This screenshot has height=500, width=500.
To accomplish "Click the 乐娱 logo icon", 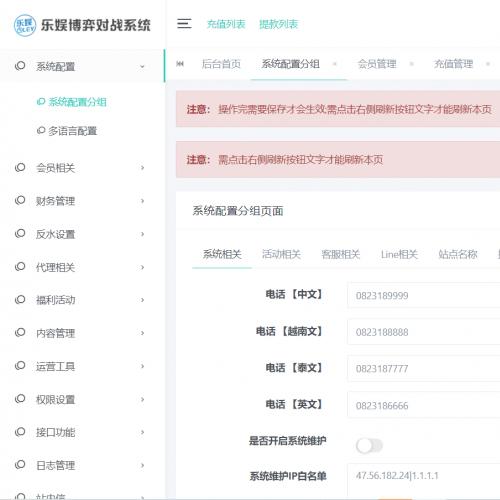I will tap(25, 25).
